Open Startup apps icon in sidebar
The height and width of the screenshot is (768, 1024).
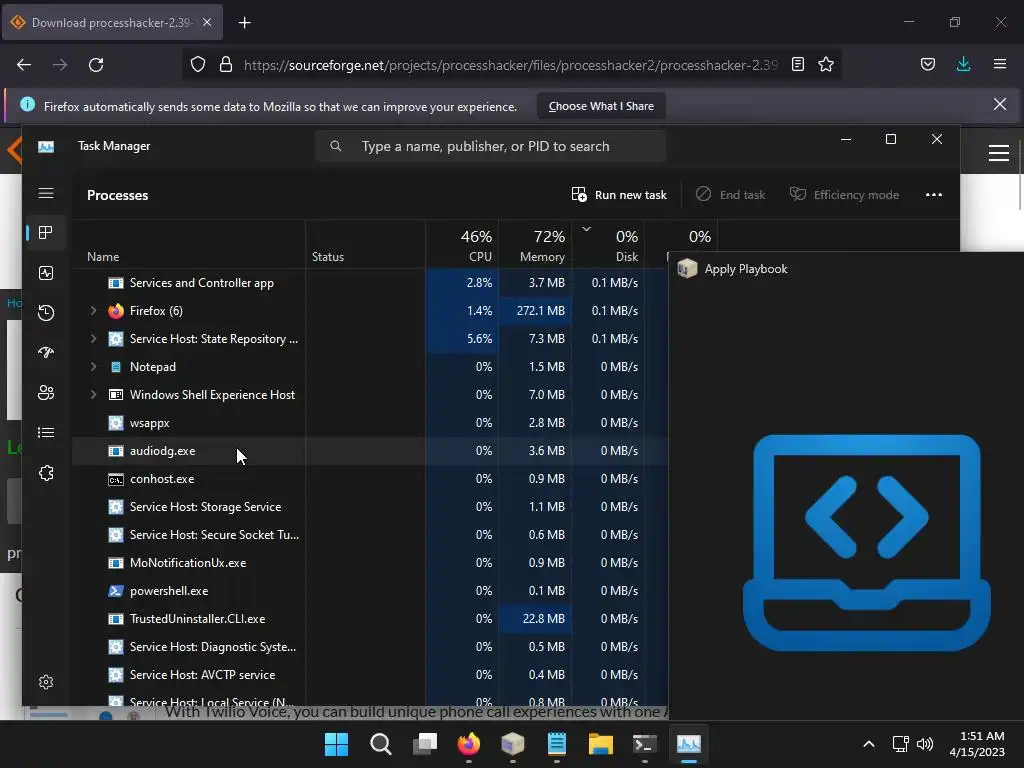(46, 353)
